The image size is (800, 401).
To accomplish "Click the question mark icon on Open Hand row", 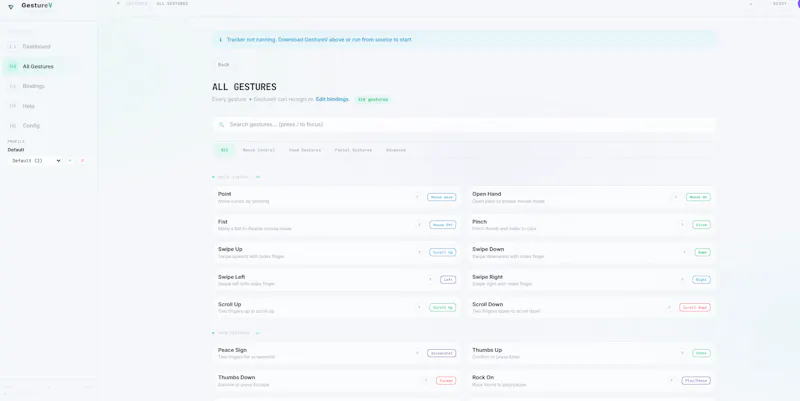I will (676, 197).
